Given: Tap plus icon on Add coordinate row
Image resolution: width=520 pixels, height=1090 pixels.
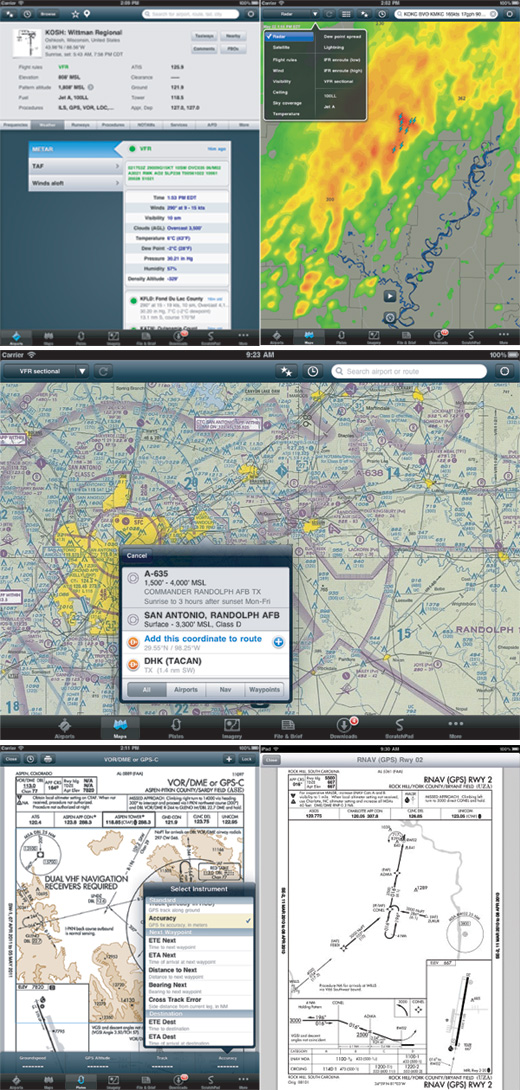Looking at the screenshot, I should coord(277,642).
